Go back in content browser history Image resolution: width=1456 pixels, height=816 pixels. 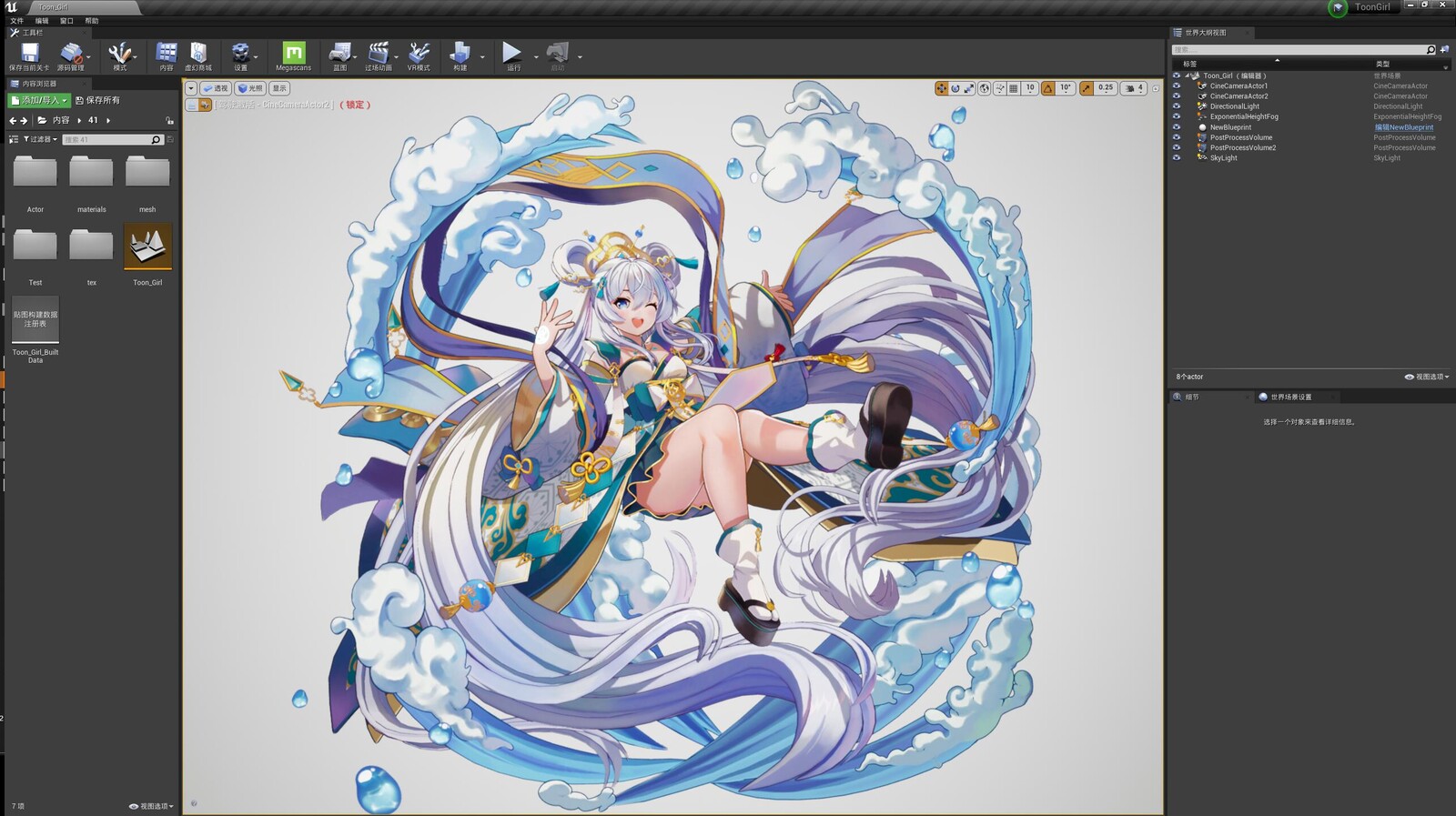pyautogui.click(x=13, y=120)
